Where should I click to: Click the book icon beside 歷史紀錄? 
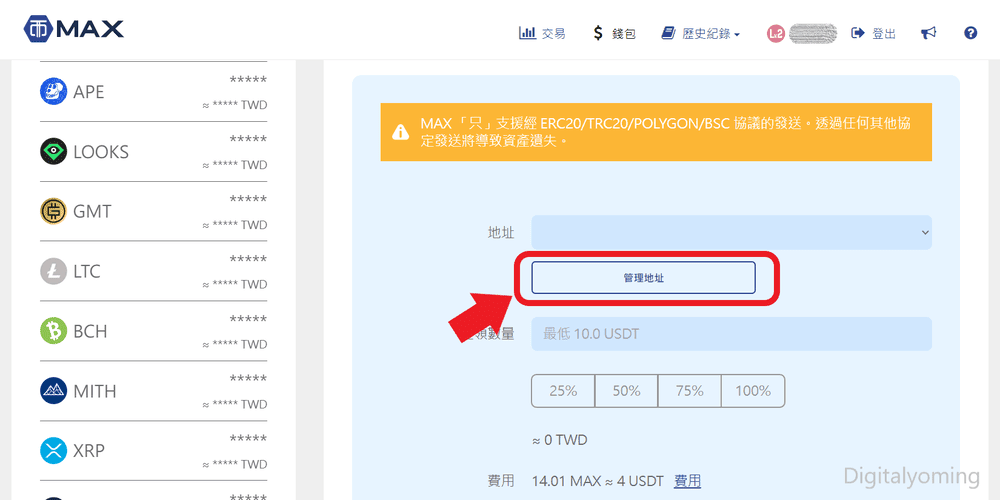(x=668, y=33)
